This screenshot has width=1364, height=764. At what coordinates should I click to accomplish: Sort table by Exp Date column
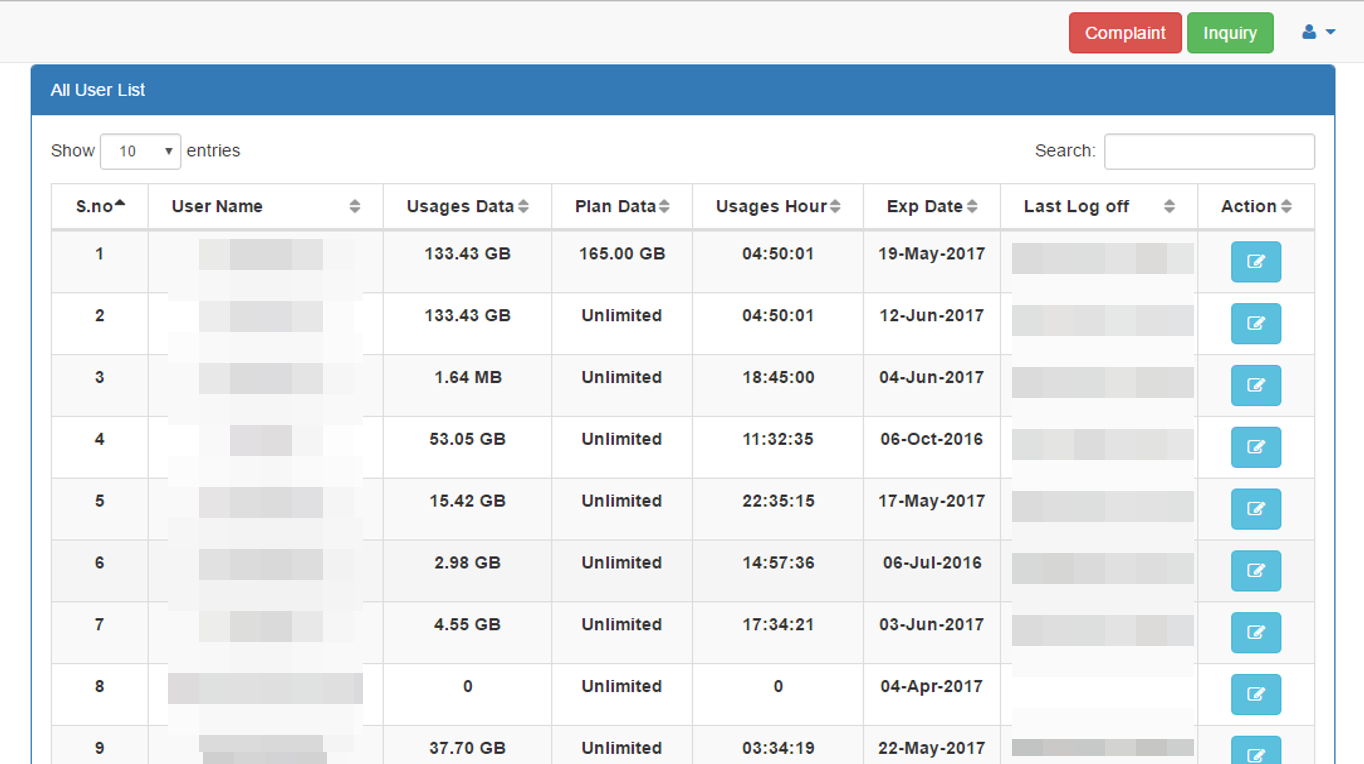click(x=932, y=206)
